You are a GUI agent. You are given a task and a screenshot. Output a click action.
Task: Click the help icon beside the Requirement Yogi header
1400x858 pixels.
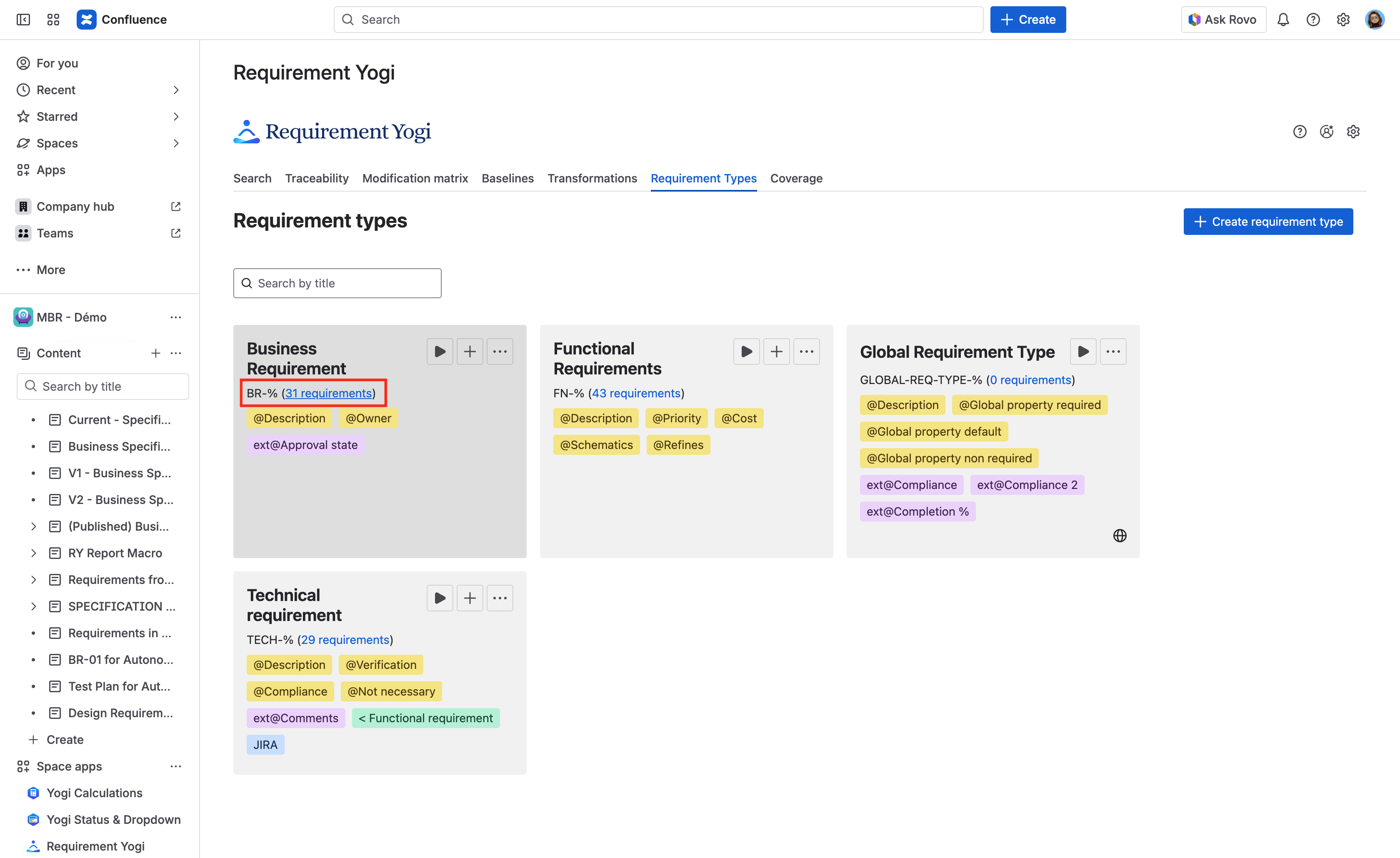1300,131
